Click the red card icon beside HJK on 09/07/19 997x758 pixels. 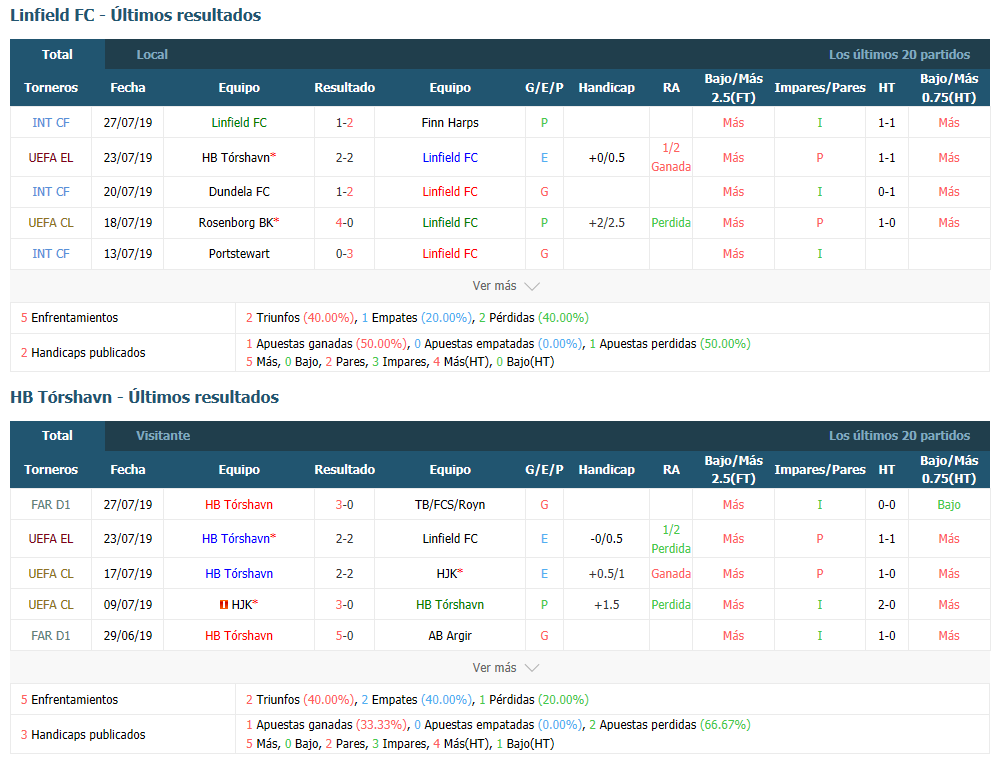224,605
